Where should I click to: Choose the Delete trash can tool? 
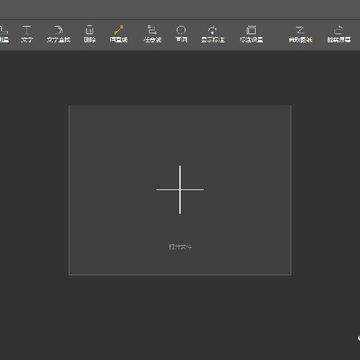[x=89, y=34]
